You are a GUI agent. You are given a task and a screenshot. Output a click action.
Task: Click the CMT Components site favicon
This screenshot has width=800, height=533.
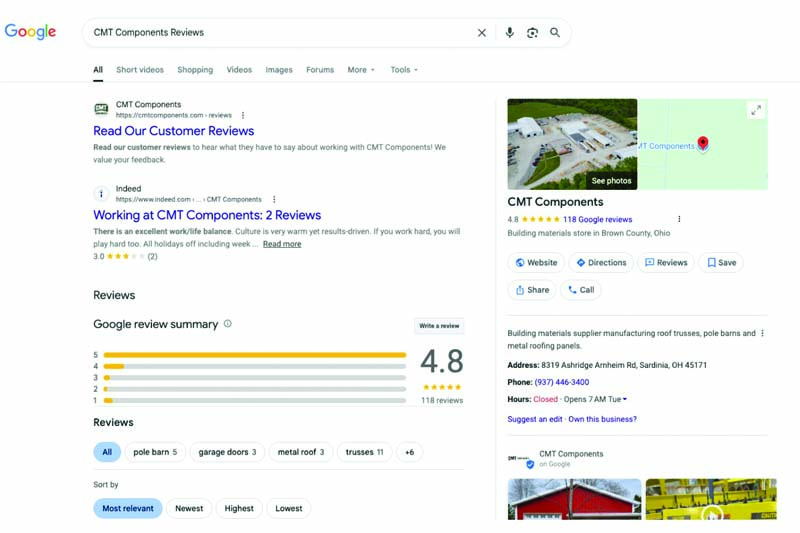pos(102,109)
